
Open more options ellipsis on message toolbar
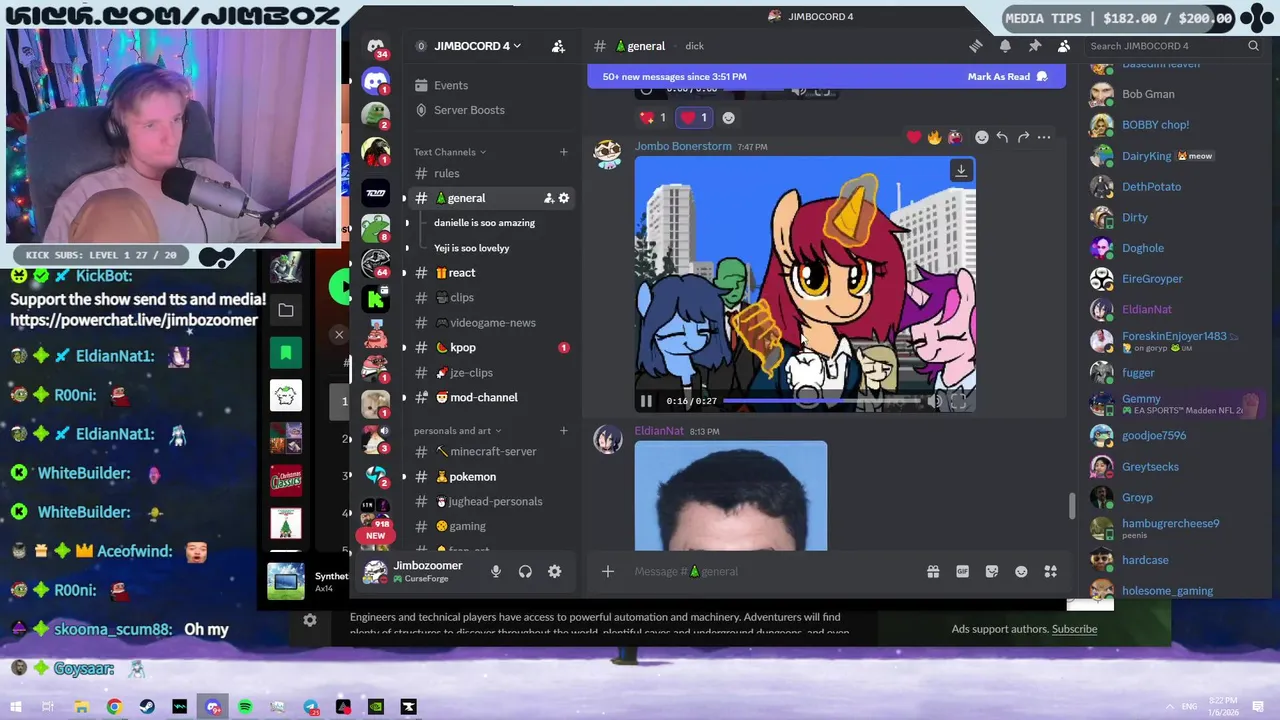(1044, 137)
